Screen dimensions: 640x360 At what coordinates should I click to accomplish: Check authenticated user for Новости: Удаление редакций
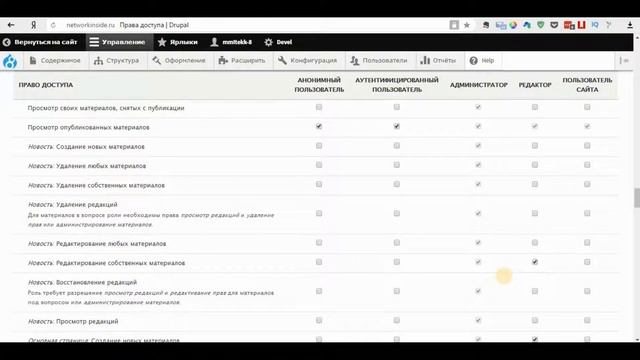pyautogui.click(x=397, y=213)
